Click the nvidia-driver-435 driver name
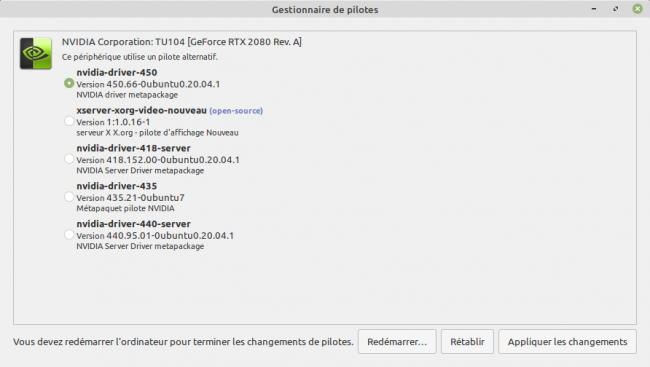Screen dimensions: 650x367 pyautogui.click(x=117, y=186)
